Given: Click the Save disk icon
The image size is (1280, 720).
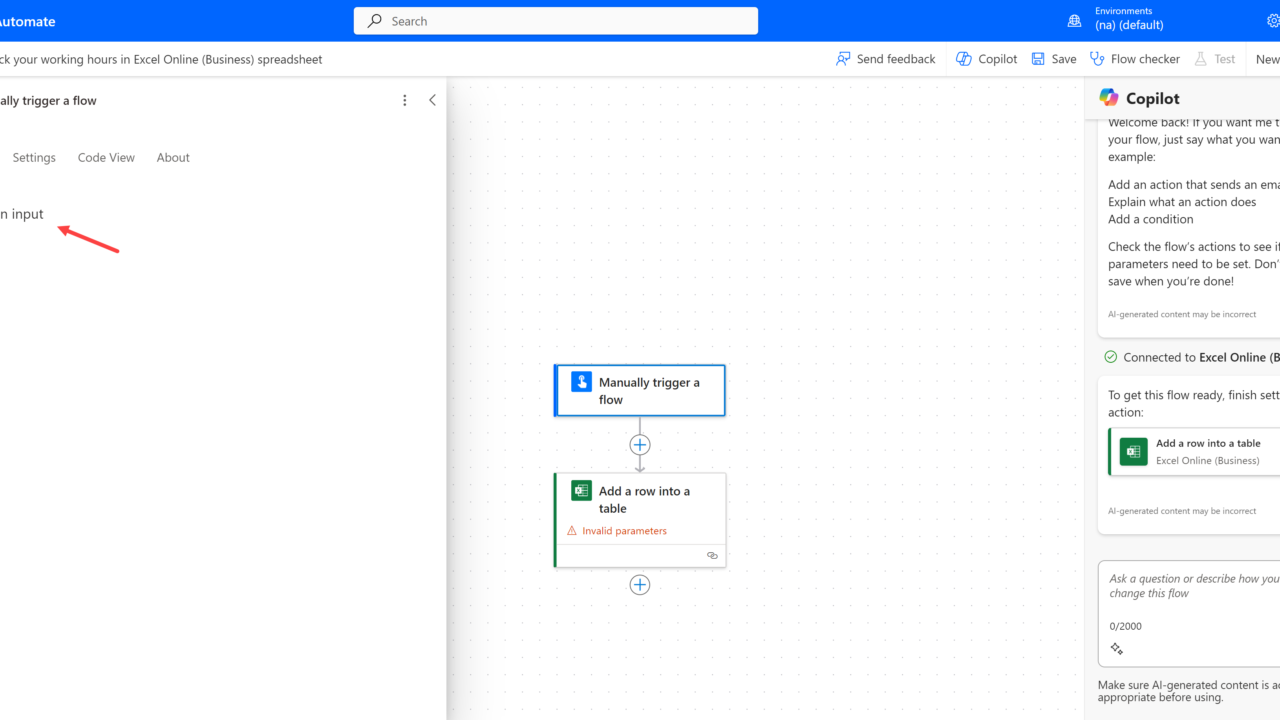Looking at the screenshot, I should click(1038, 59).
